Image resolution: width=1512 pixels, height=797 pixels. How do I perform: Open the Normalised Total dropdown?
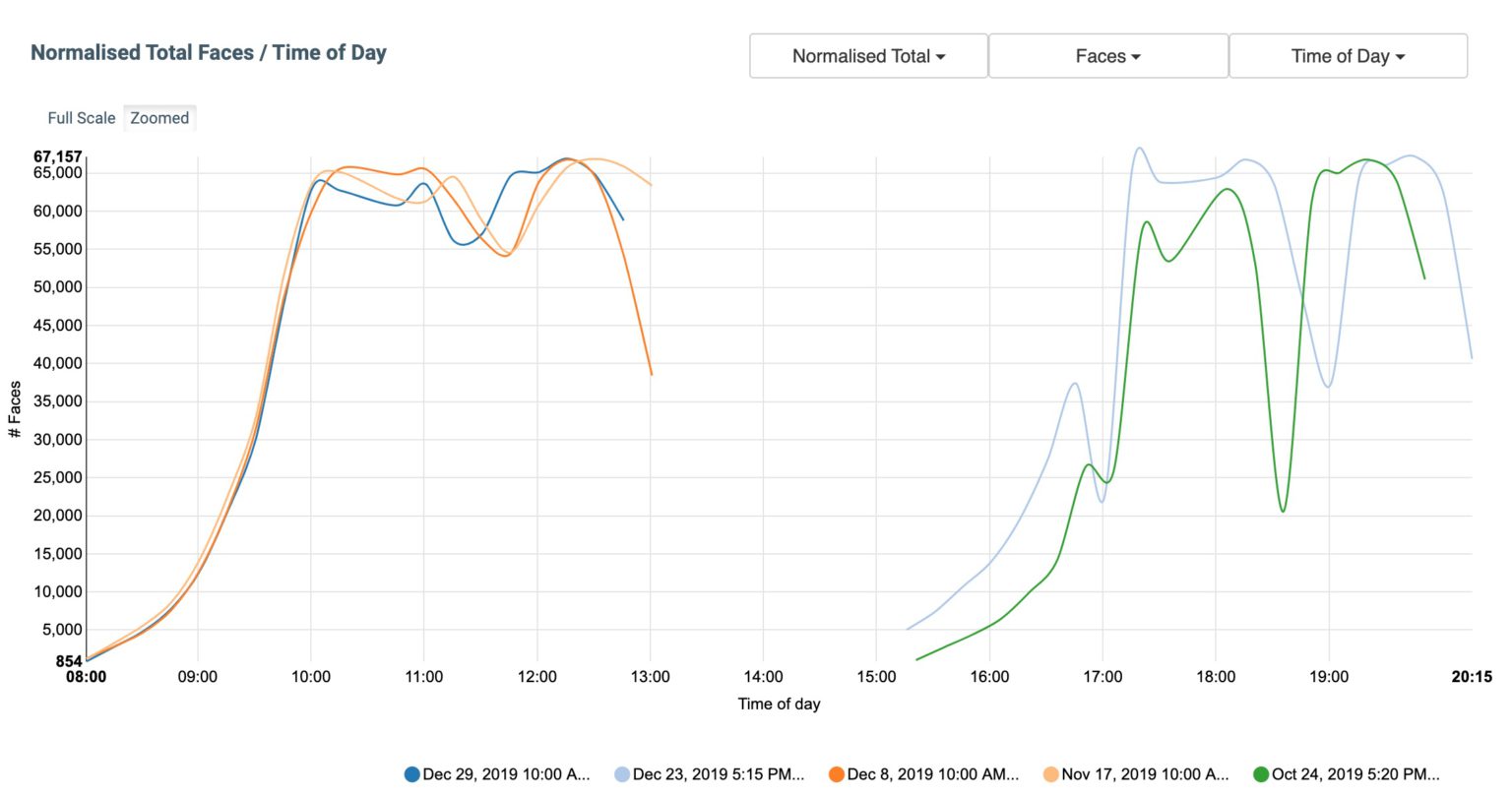pos(868,56)
